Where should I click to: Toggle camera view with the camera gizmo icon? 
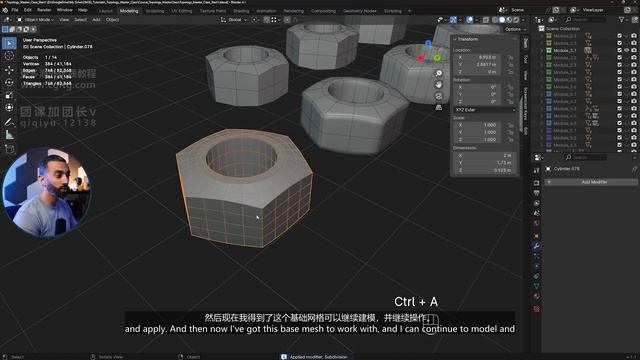point(439,96)
